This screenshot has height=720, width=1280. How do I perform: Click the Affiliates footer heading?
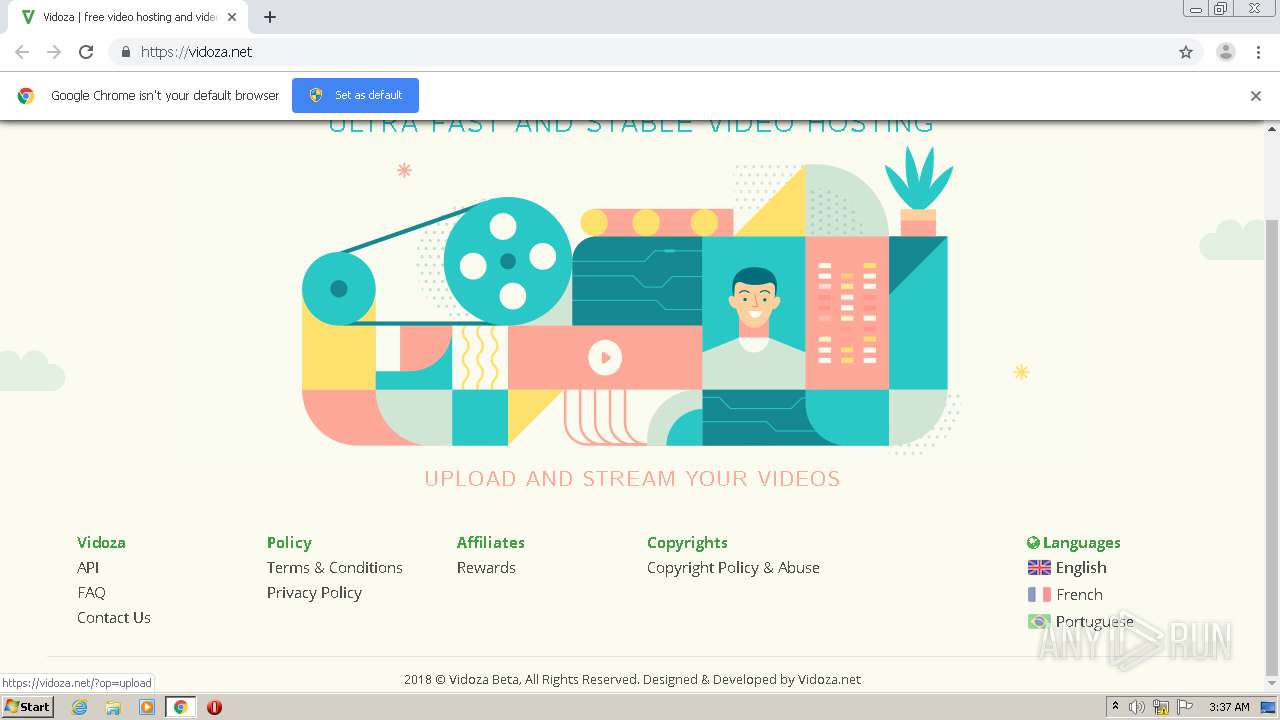point(490,542)
